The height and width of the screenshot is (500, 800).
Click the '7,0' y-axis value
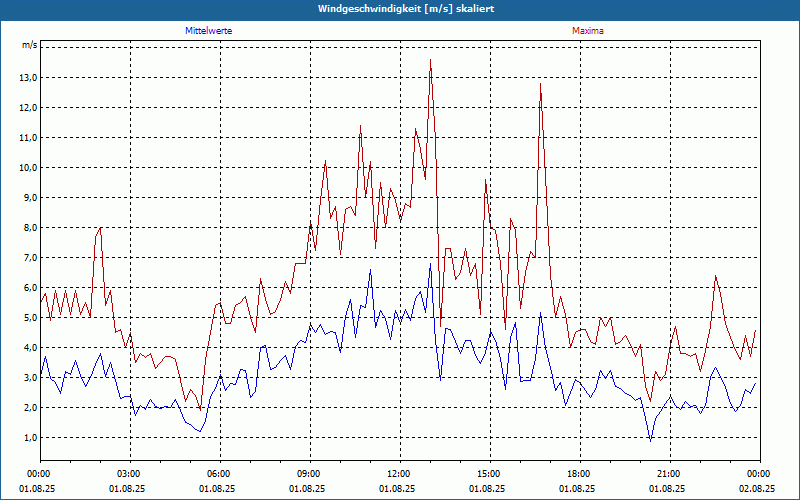tap(31, 258)
